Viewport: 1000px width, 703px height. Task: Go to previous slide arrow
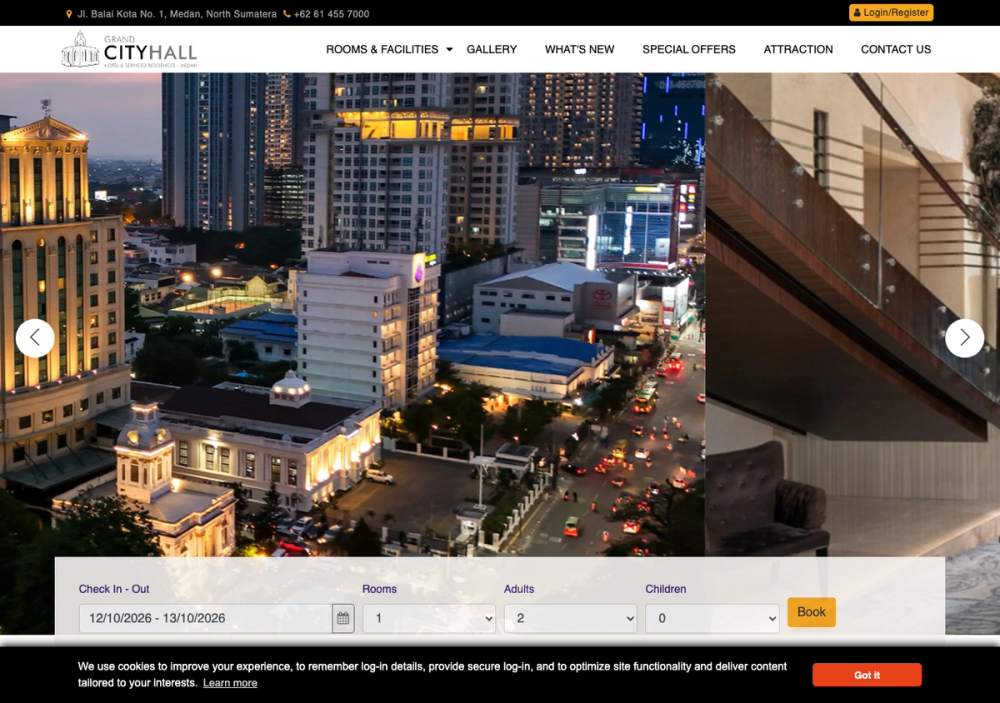(x=35, y=337)
